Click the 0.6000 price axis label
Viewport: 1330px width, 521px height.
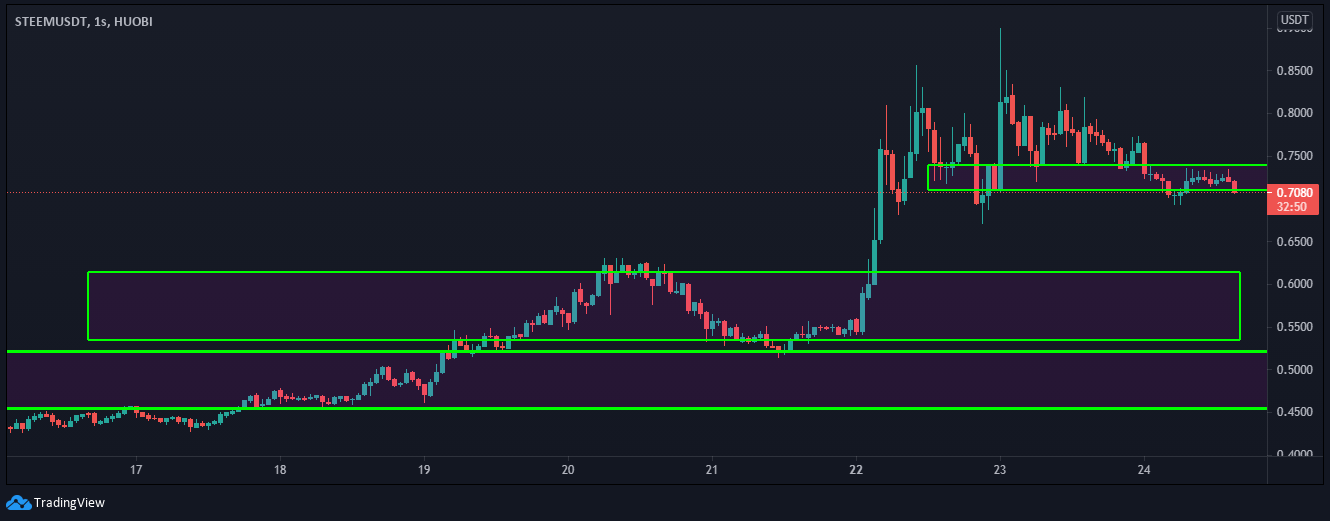pyautogui.click(x=1293, y=285)
